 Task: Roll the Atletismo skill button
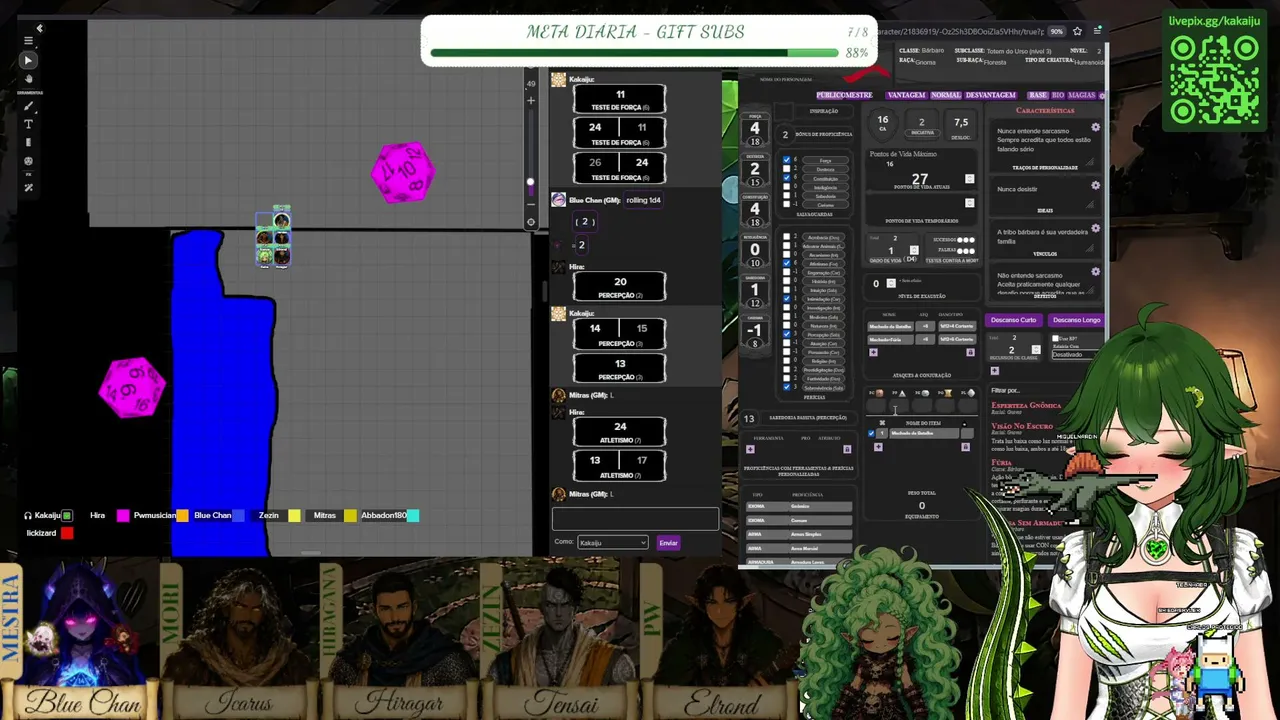(825, 263)
